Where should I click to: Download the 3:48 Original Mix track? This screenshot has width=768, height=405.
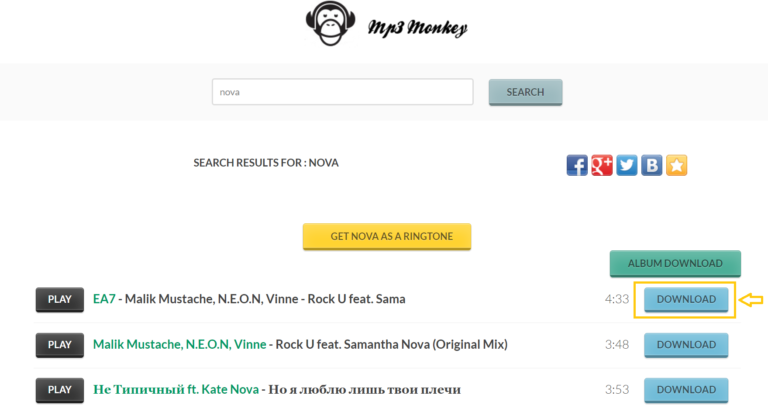point(686,345)
